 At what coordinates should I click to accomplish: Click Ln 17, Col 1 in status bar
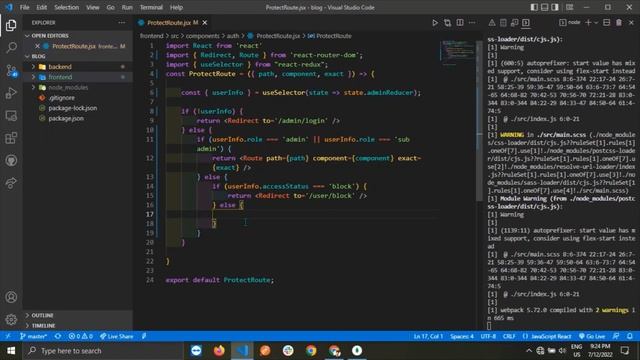428,336
